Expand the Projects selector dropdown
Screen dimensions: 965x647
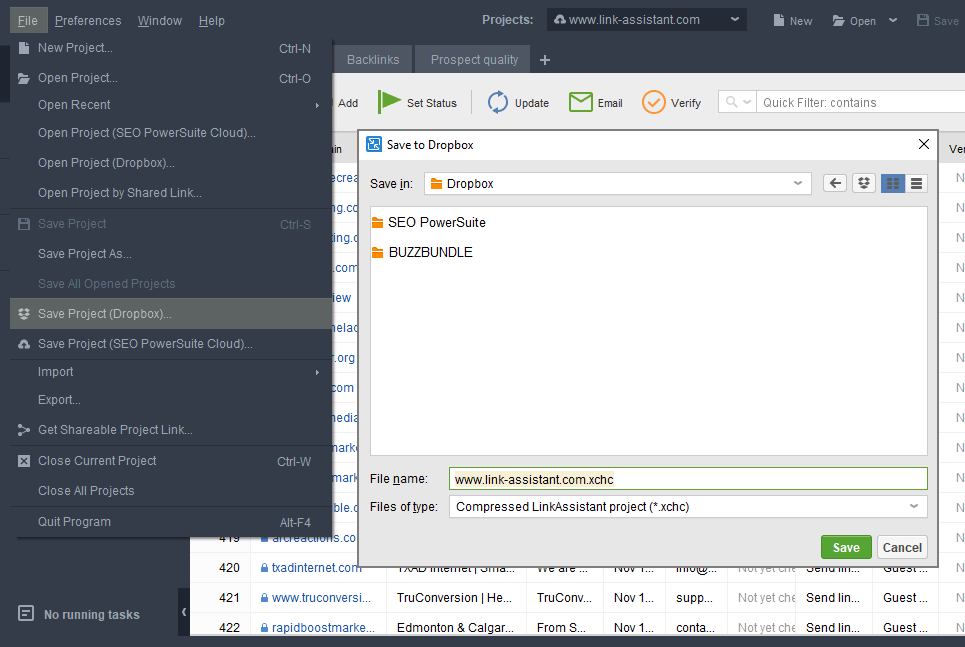coord(735,20)
